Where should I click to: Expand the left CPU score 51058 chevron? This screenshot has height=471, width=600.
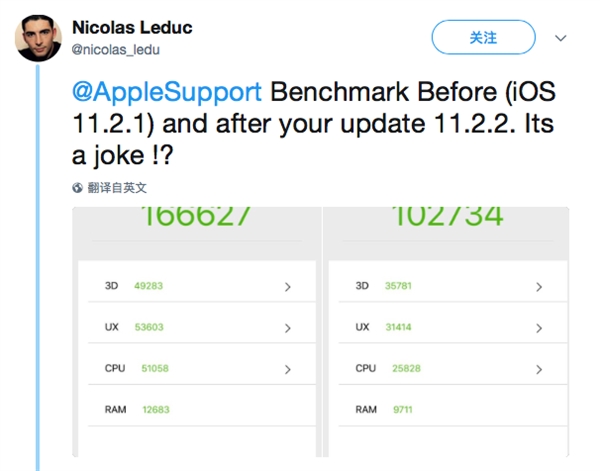288,369
